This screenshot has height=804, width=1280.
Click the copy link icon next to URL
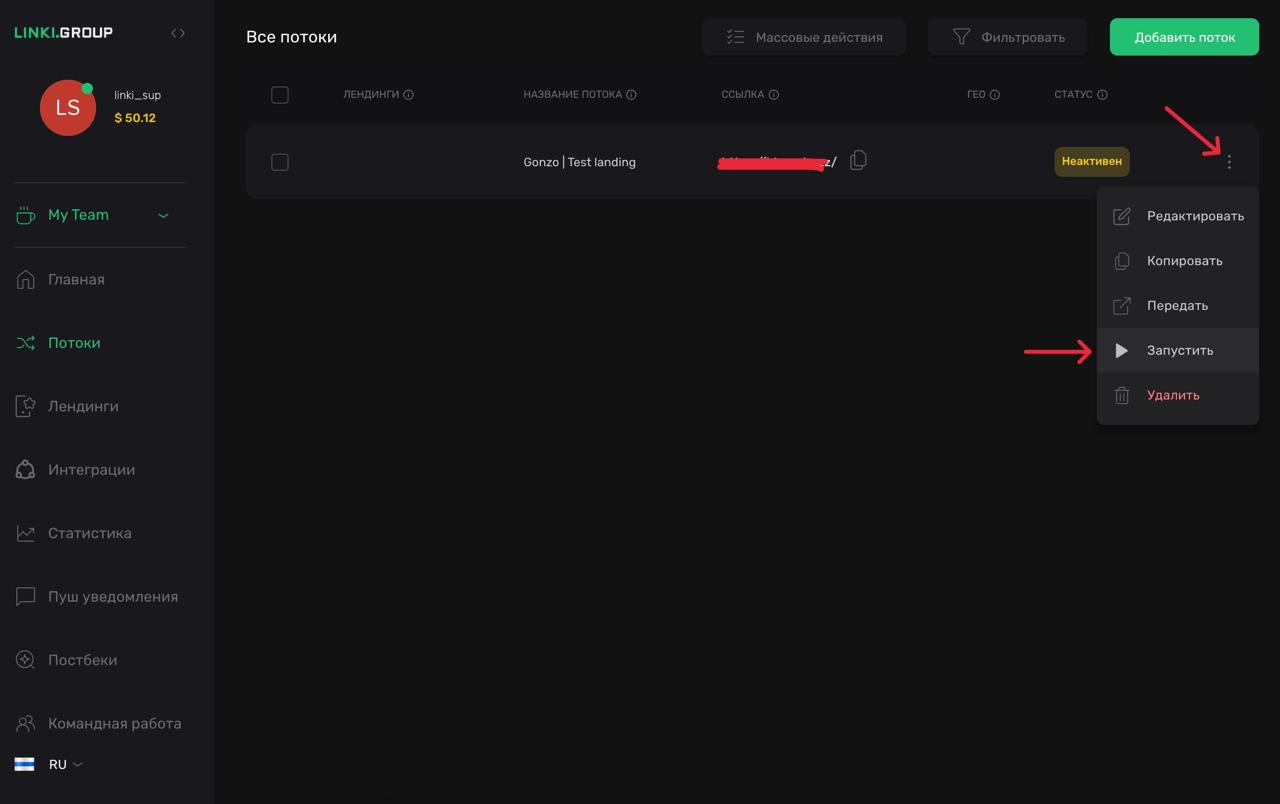point(858,161)
